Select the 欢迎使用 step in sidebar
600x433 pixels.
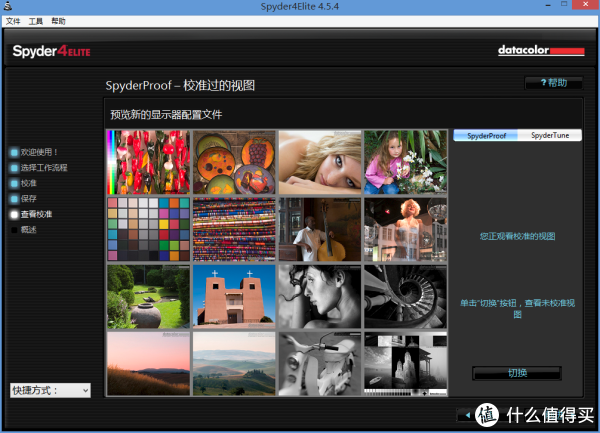pos(34,152)
